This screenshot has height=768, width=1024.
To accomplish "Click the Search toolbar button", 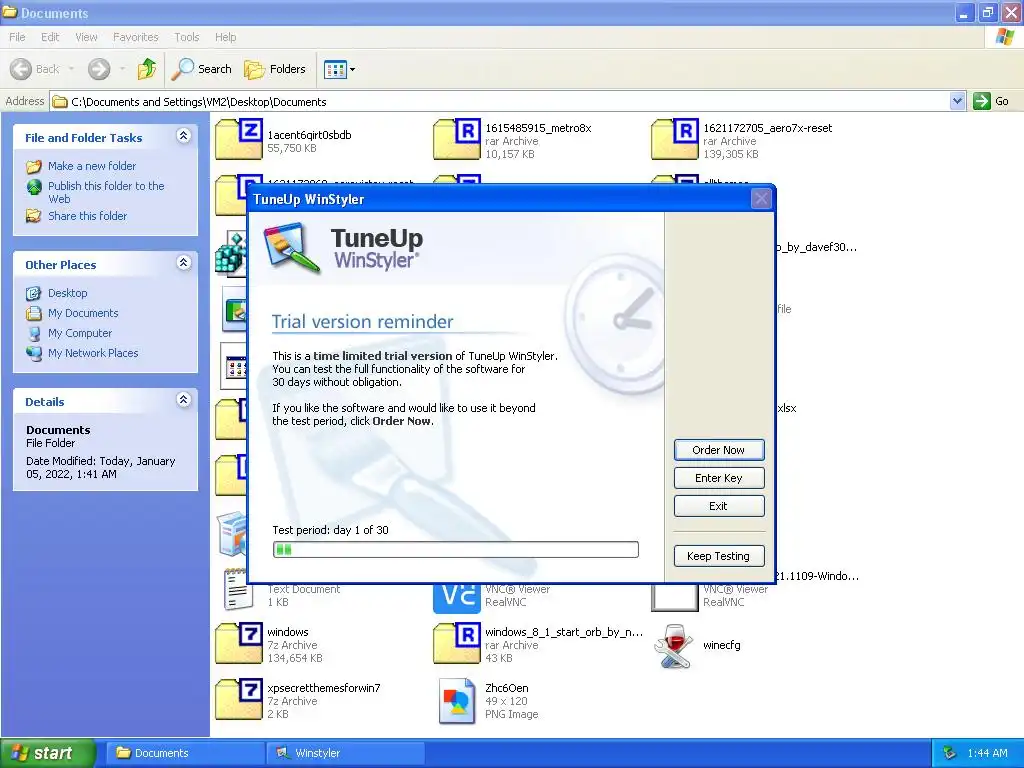I will 201,69.
